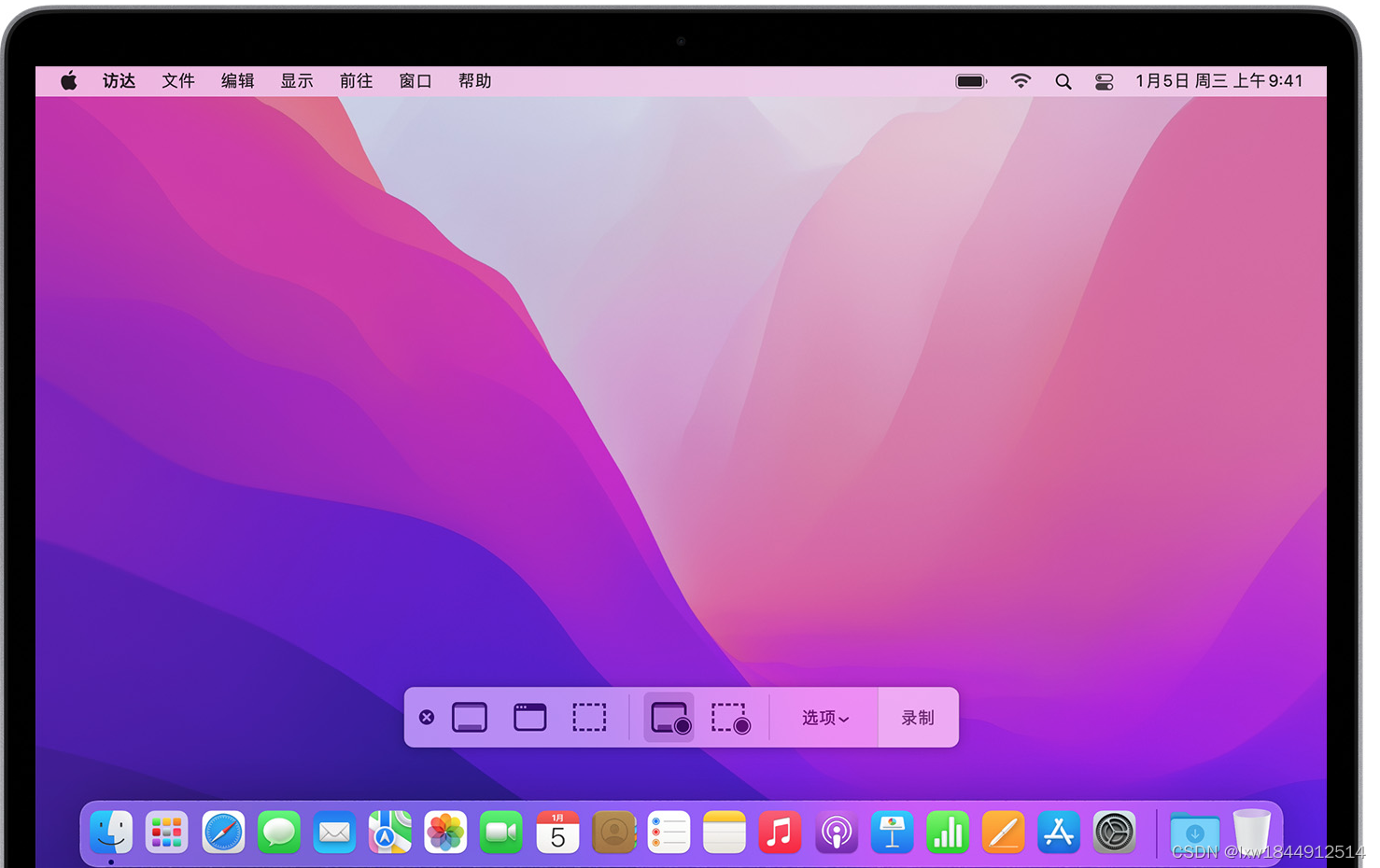
Task: Select Capture Entire Screen icon
Action: (470, 717)
